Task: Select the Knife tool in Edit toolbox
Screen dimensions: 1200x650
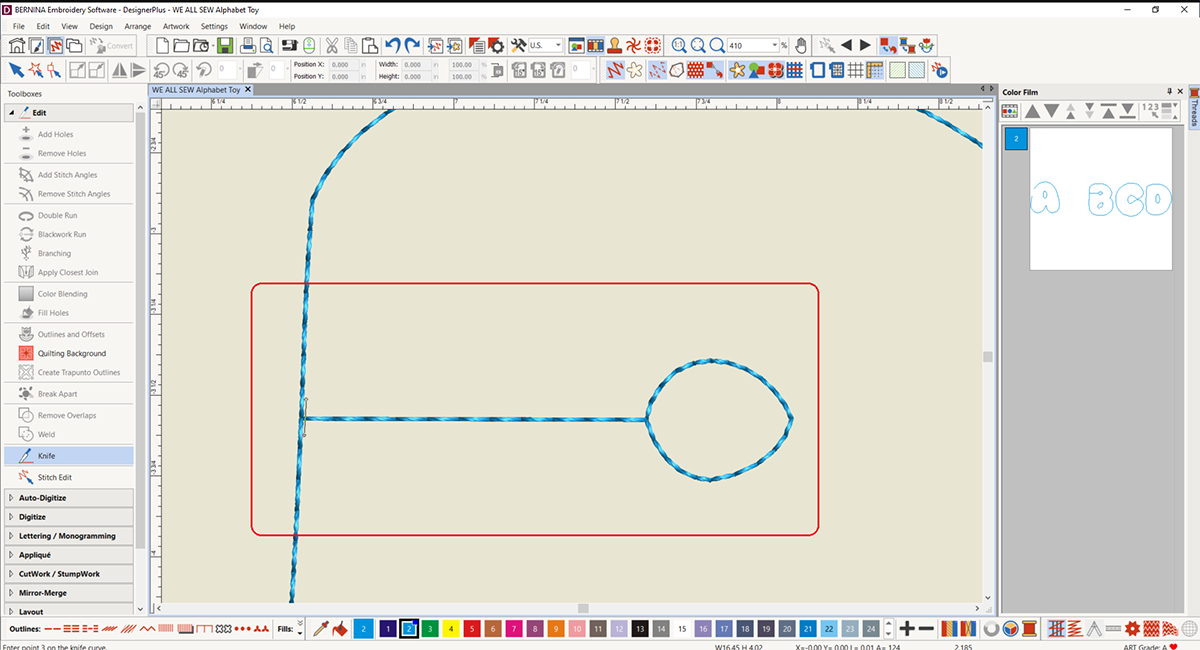Action: [x=68, y=455]
